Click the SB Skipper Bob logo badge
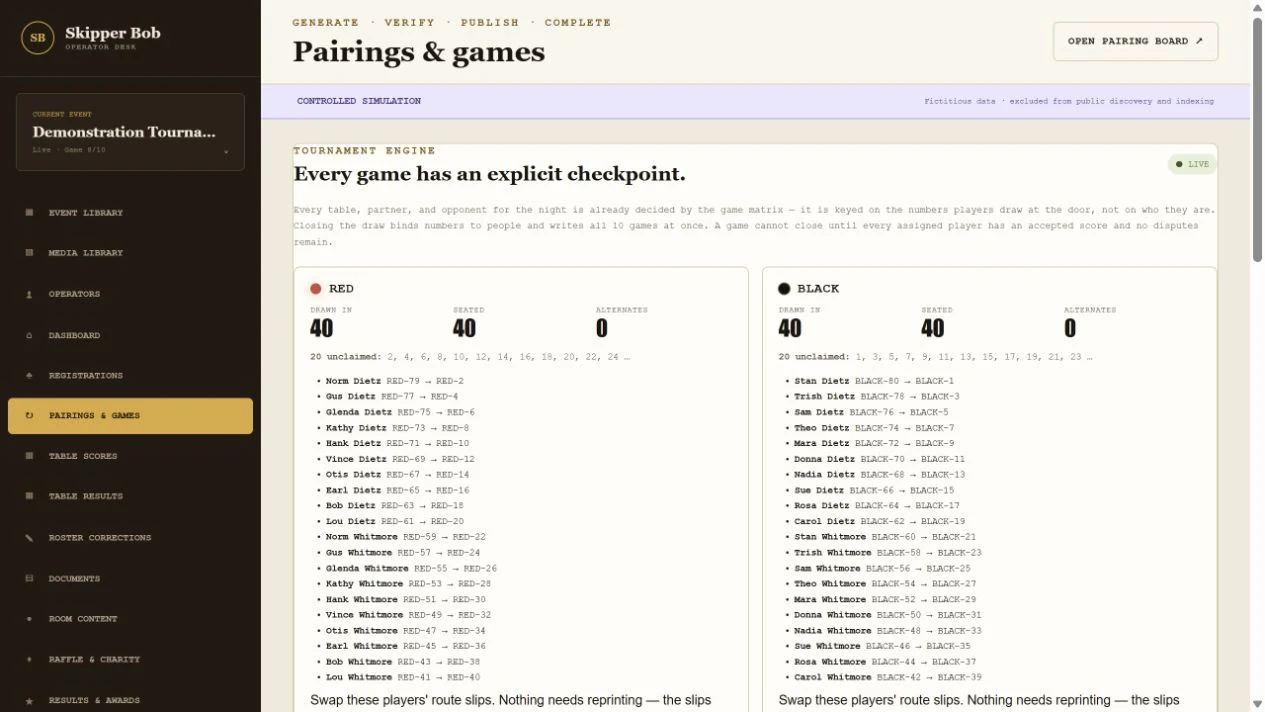 coord(37,38)
